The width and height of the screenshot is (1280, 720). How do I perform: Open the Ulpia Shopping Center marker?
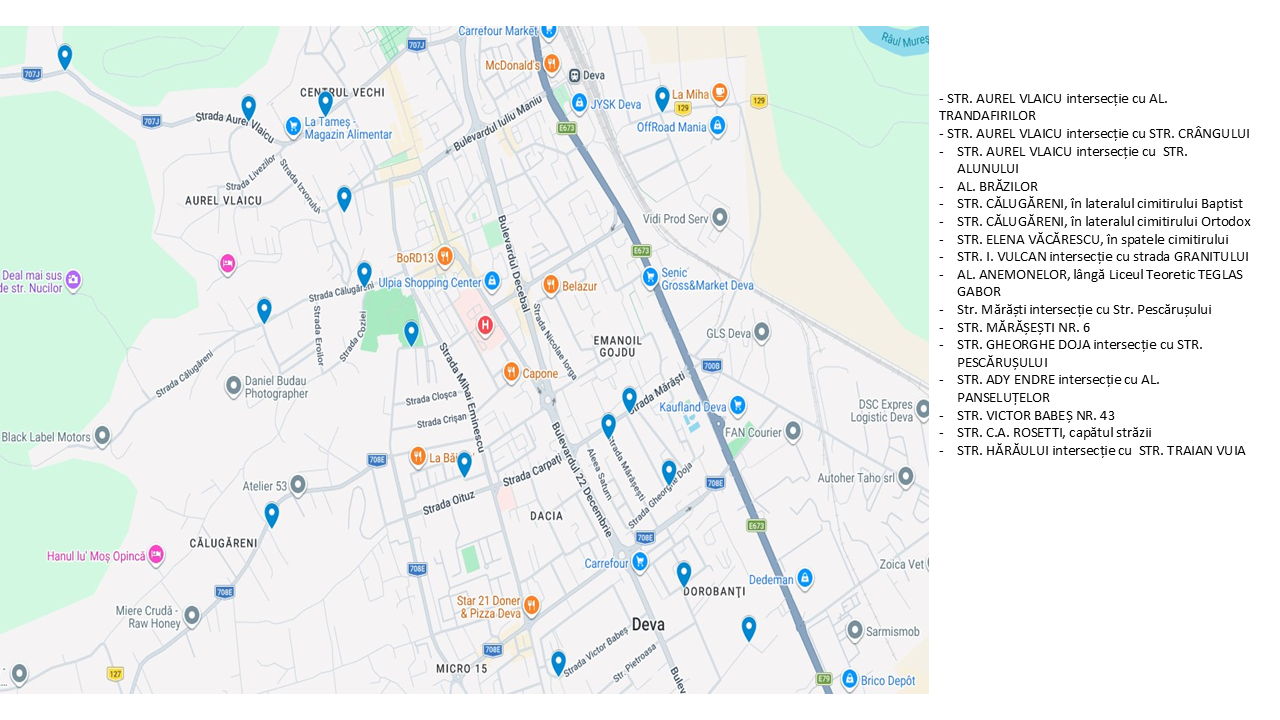coord(491,282)
